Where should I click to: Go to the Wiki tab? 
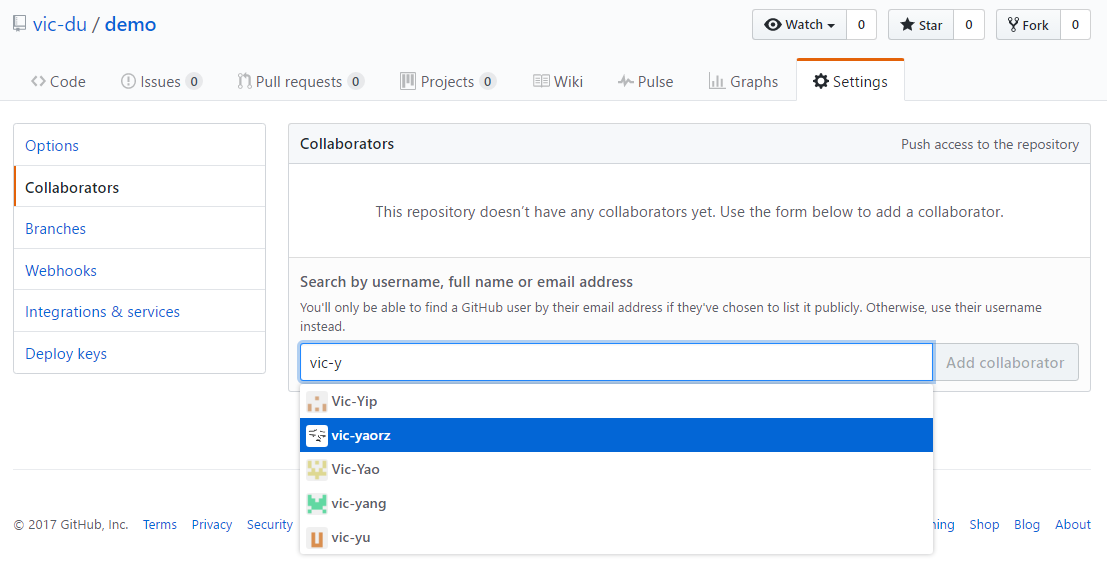pos(558,81)
